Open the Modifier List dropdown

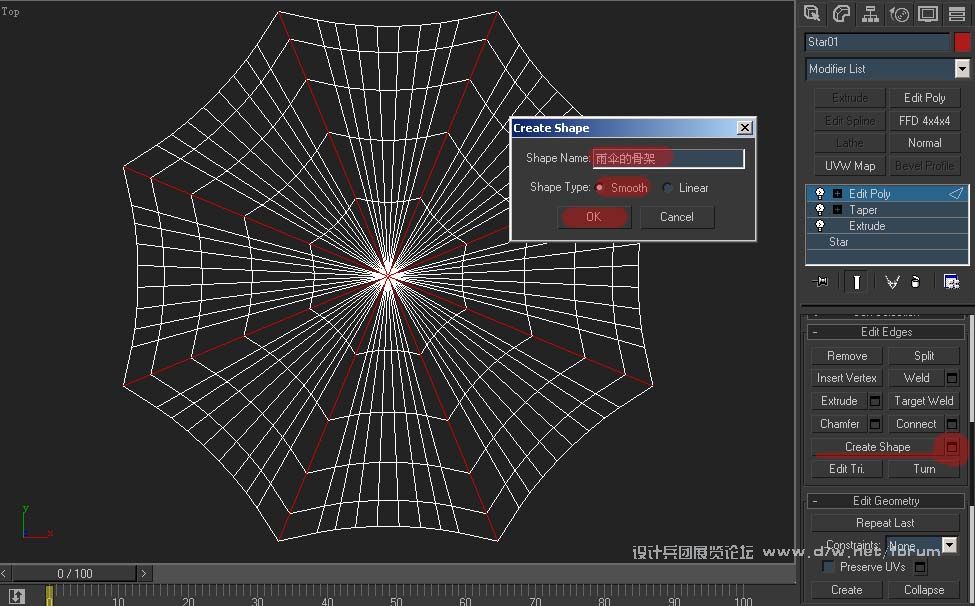[x=962, y=69]
